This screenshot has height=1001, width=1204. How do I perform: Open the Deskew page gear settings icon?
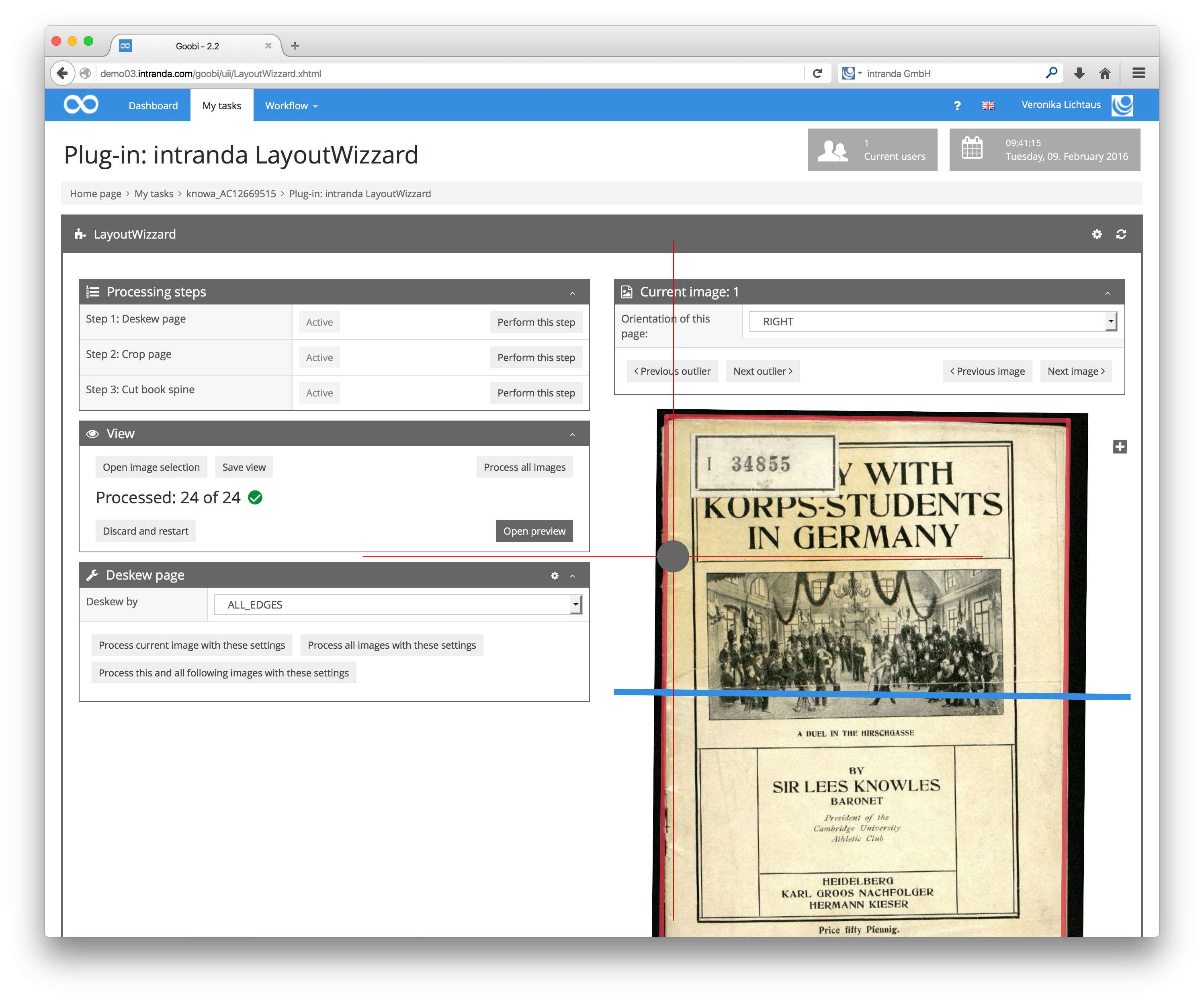point(555,575)
